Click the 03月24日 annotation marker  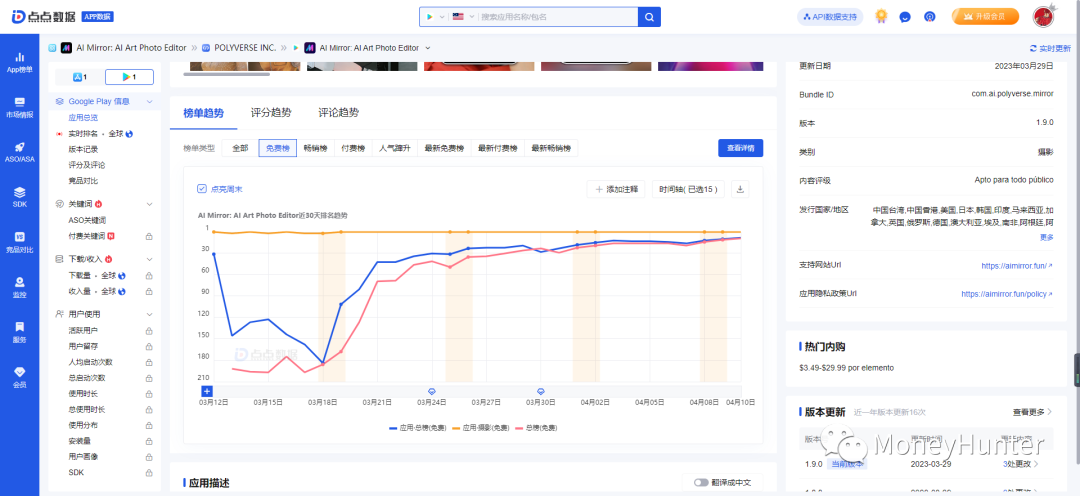click(x=432, y=391)
